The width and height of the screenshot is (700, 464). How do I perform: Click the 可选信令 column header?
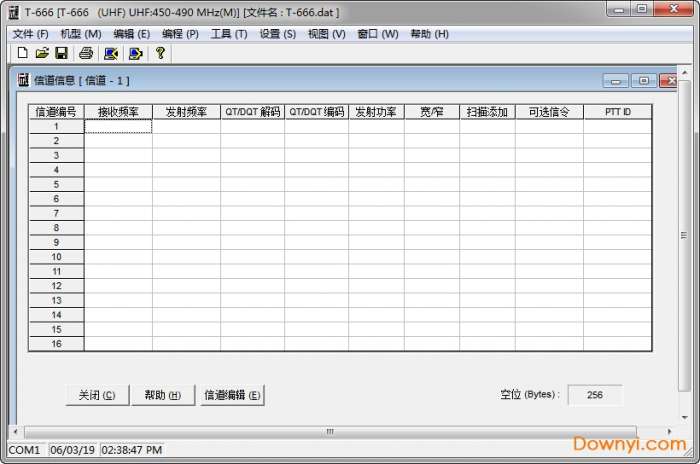(550, 112)
